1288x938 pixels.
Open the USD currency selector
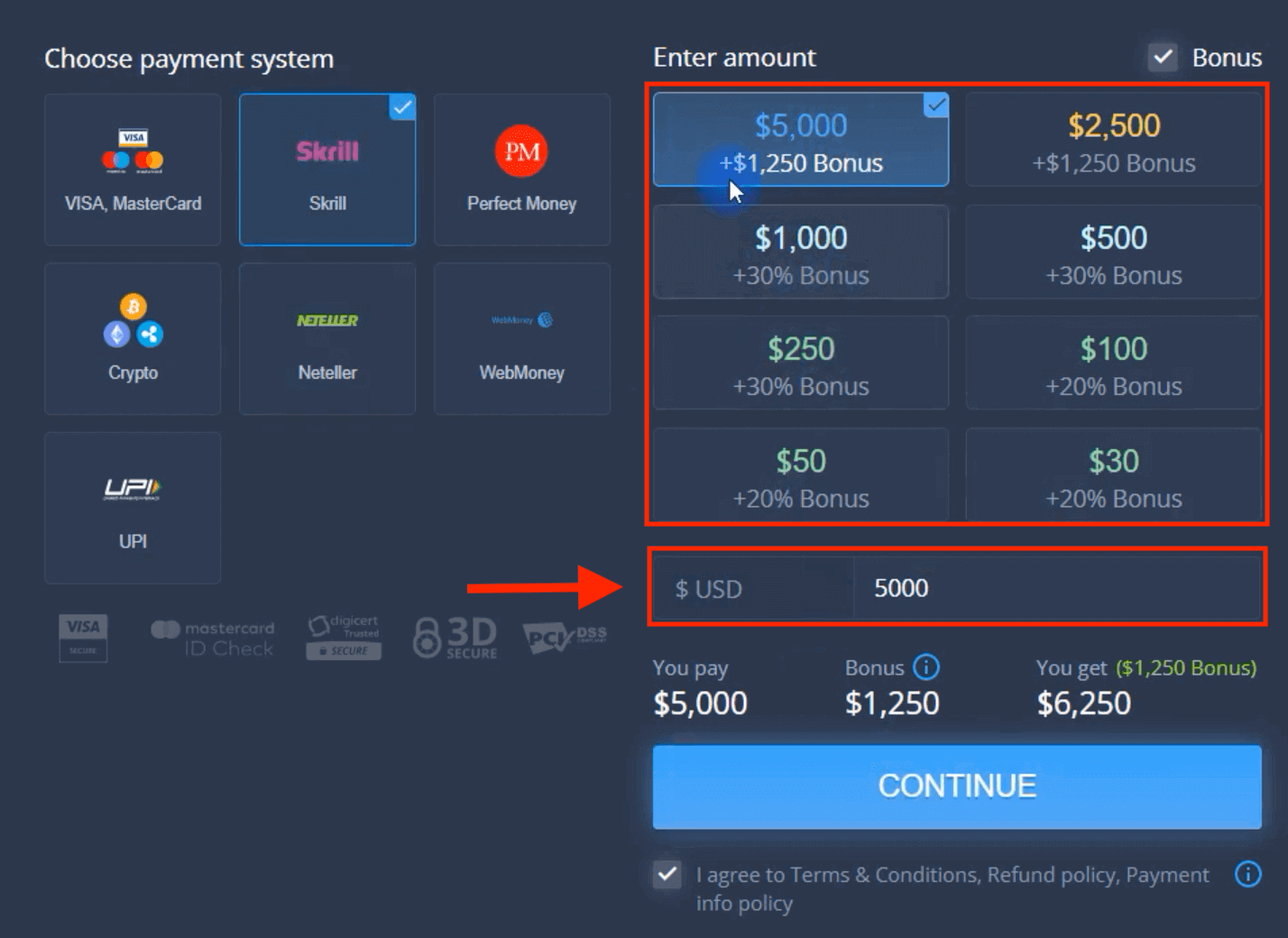pyautogui.click(x=751, y=588)
